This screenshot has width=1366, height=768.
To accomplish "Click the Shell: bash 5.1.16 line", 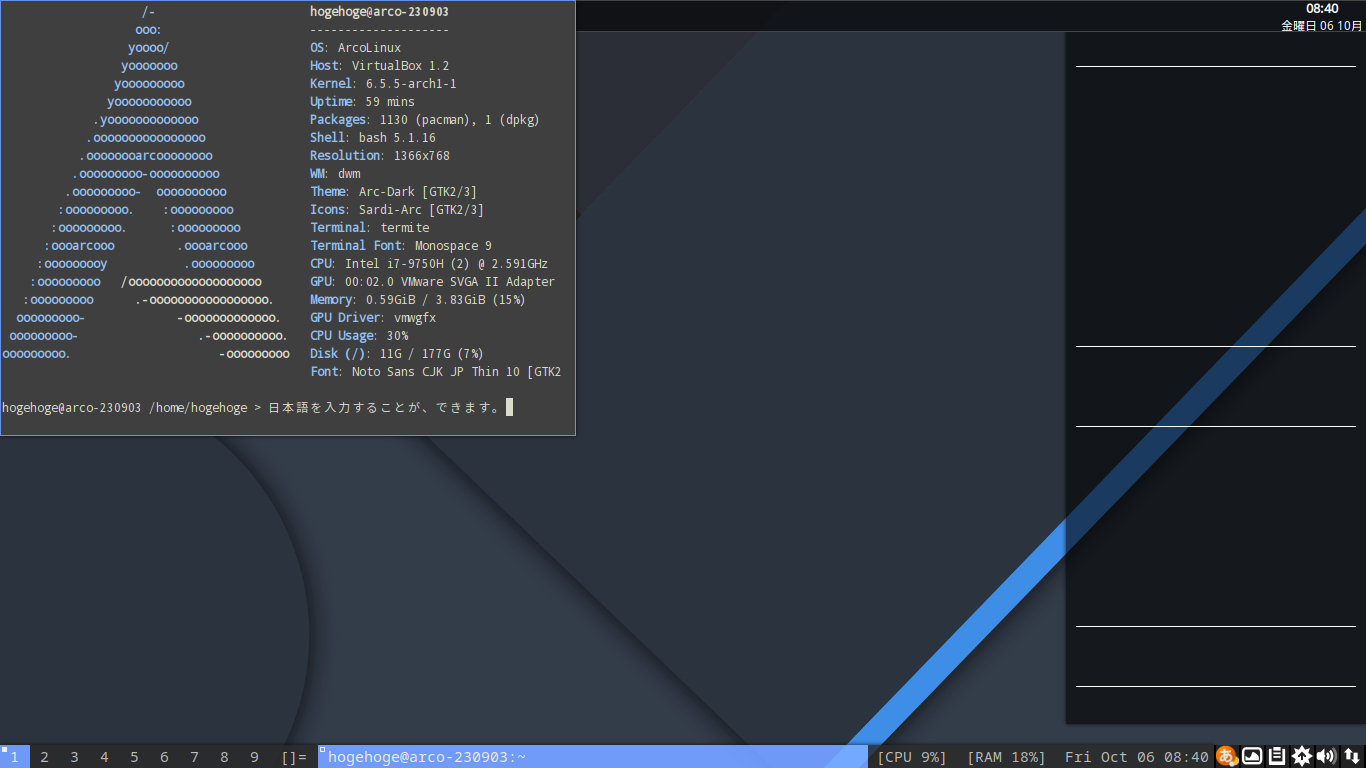I will [373, 137].
